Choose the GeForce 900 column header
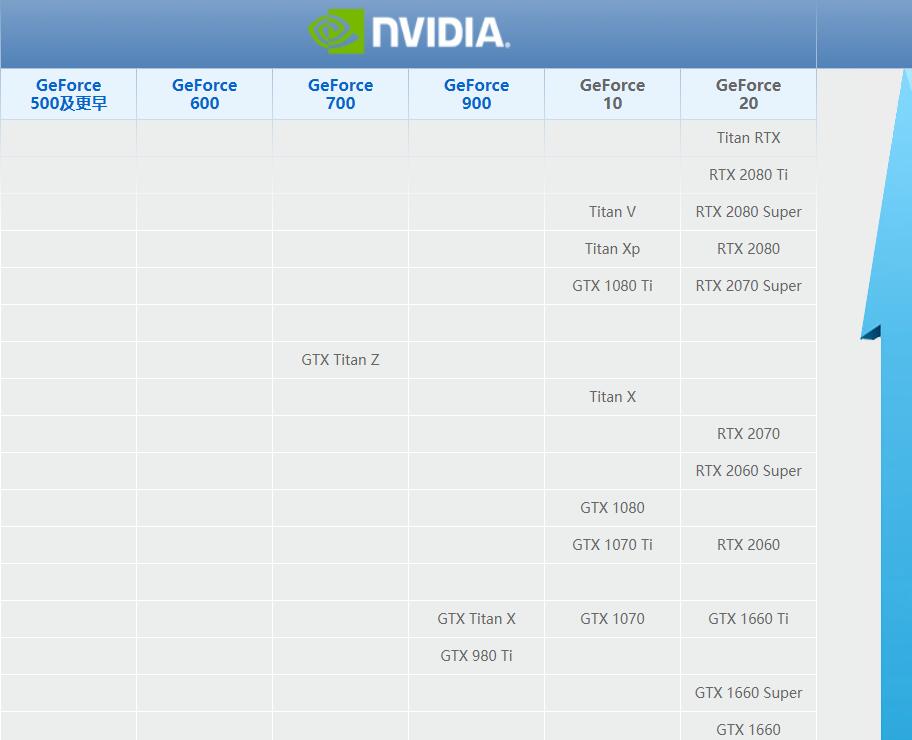This screenshot has height=740, width=912. click(x=476, y=94)
